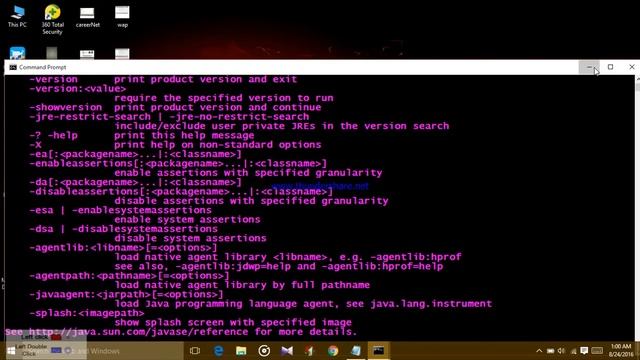Click '-esa | -enablesystemassertions' line
The height and width of the screenshot is (360, 640).
[x=120, y=210]
